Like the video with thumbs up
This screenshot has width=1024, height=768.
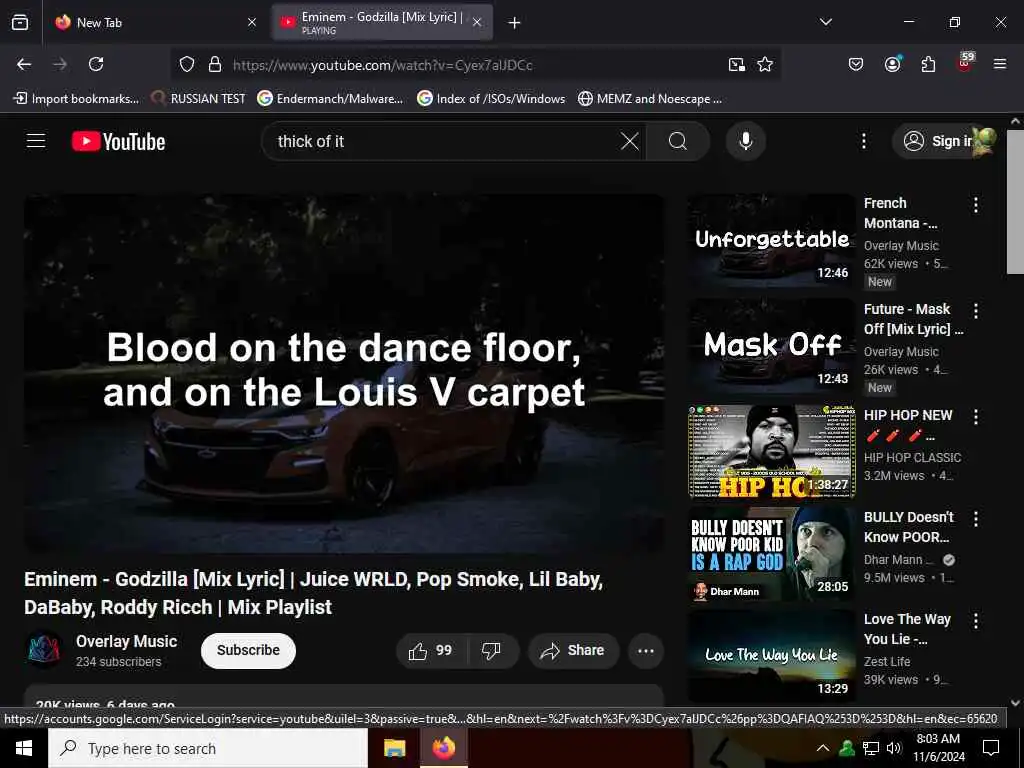(430, 650)
